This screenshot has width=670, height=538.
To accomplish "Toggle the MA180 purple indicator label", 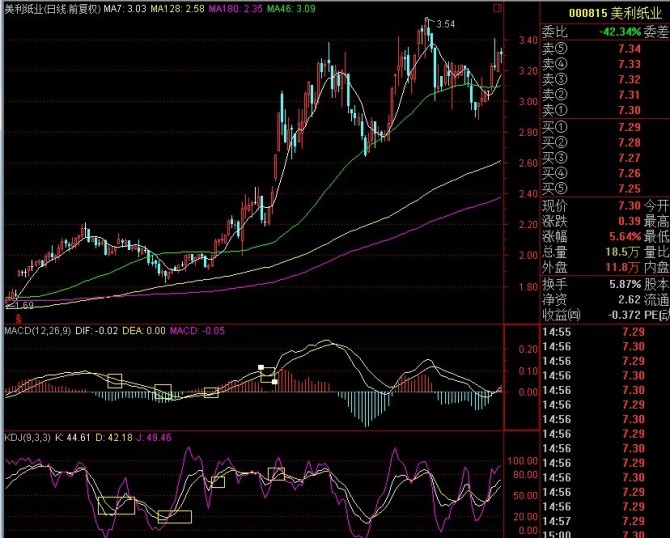I will (235, 9).
